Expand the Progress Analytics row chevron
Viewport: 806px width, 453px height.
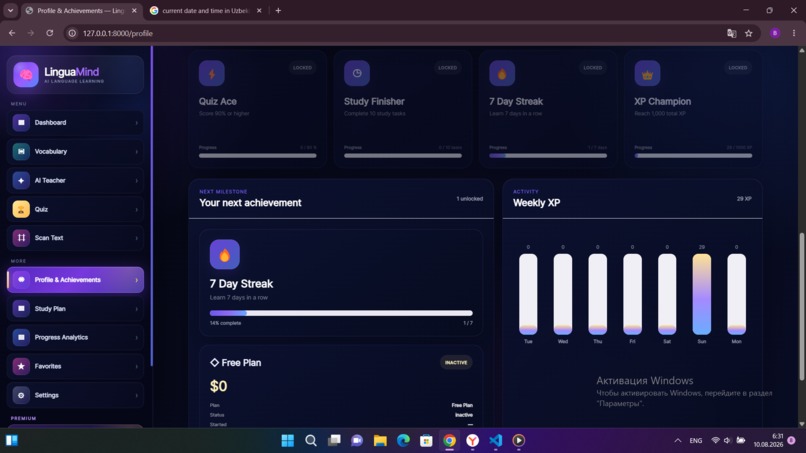pos(136,338)
